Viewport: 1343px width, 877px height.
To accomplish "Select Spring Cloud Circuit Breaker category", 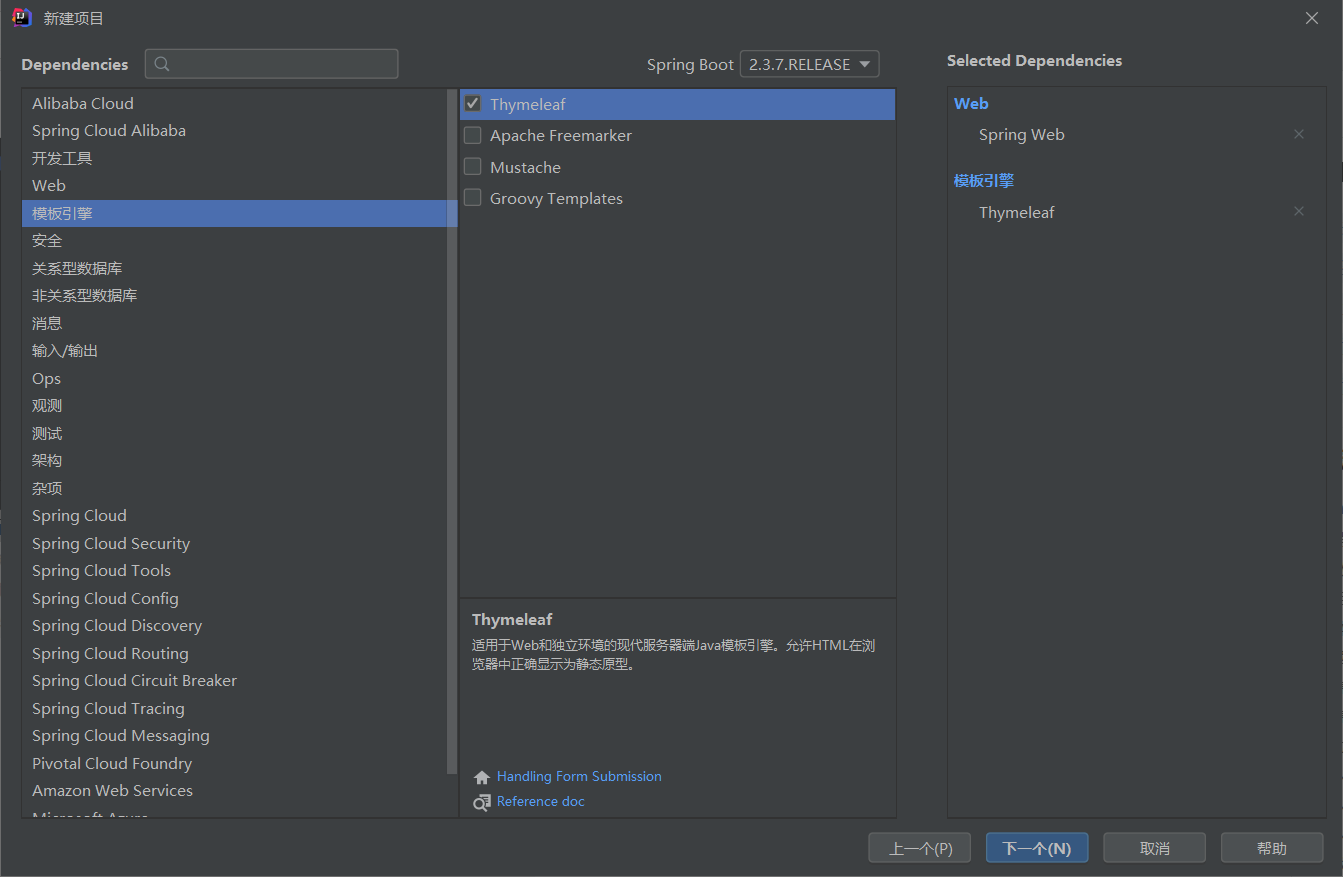I will coord(234,680).
